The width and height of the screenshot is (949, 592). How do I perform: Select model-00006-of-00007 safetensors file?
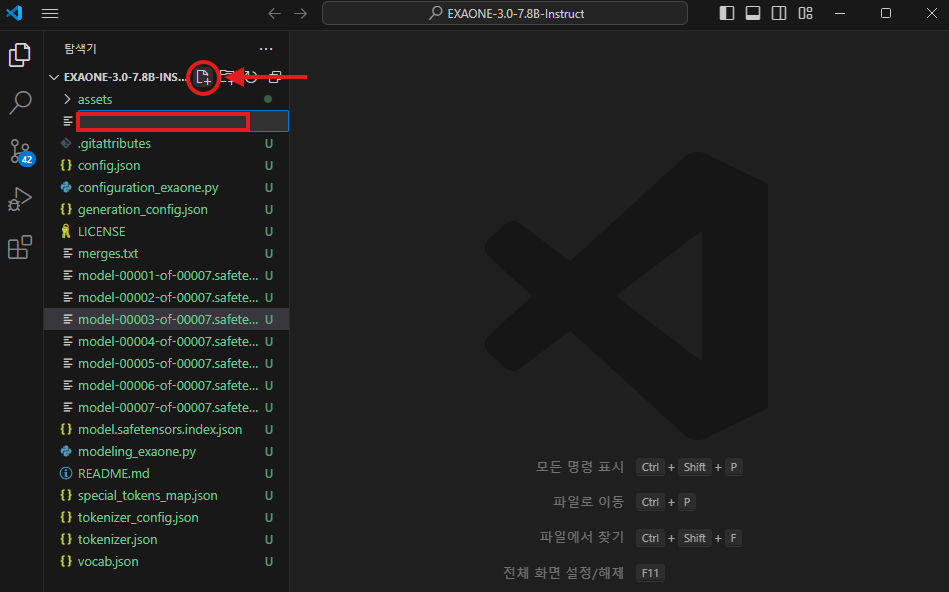pyautogui.click(x=168, y=386)
